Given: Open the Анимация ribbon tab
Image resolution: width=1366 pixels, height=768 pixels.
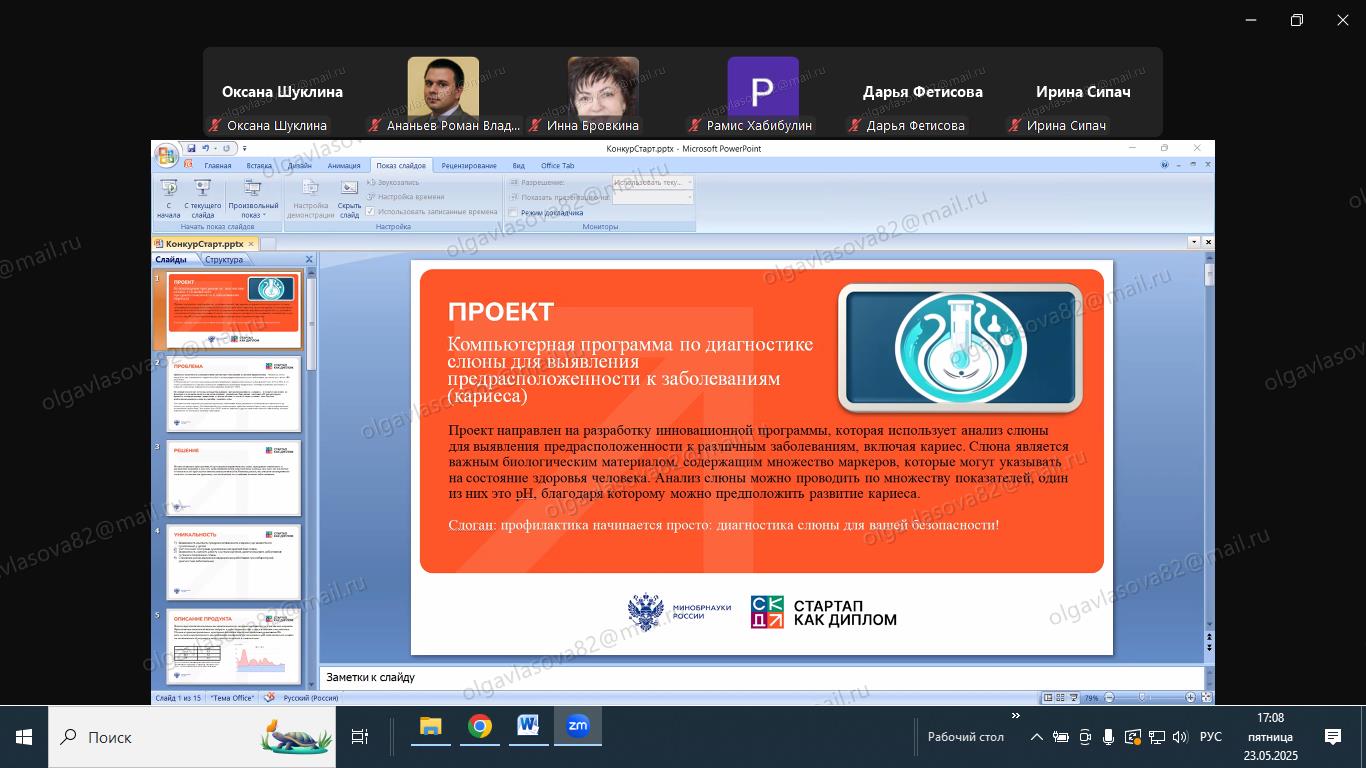Looking at the screenshot, I should [x=344, y=165].
